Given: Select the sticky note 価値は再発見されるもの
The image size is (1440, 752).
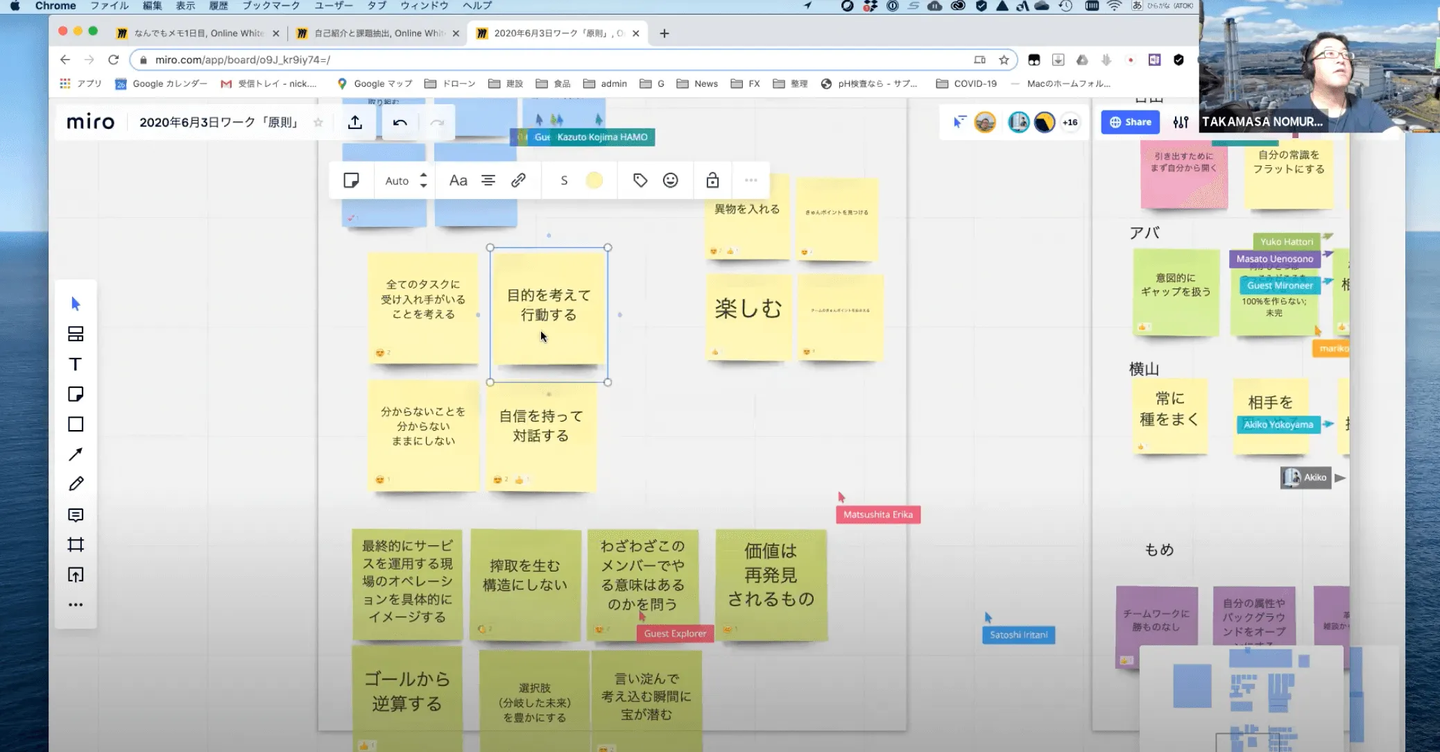Looking at the screenshot, I should [771, 585].
